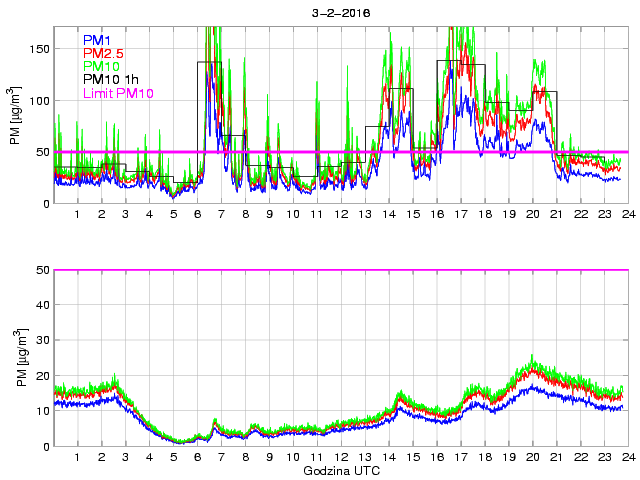This screenshot has height=480, width=640.
Task: Click the 100 tick on upper y-axis
Action: click(38, 101)
